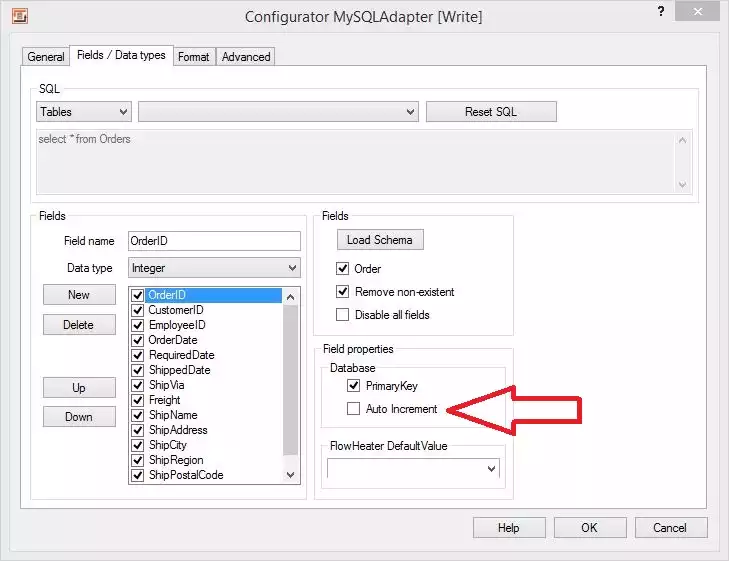This screenshot has width=729, height=561.
Task: Click the OK button
Action: [589, 528]
